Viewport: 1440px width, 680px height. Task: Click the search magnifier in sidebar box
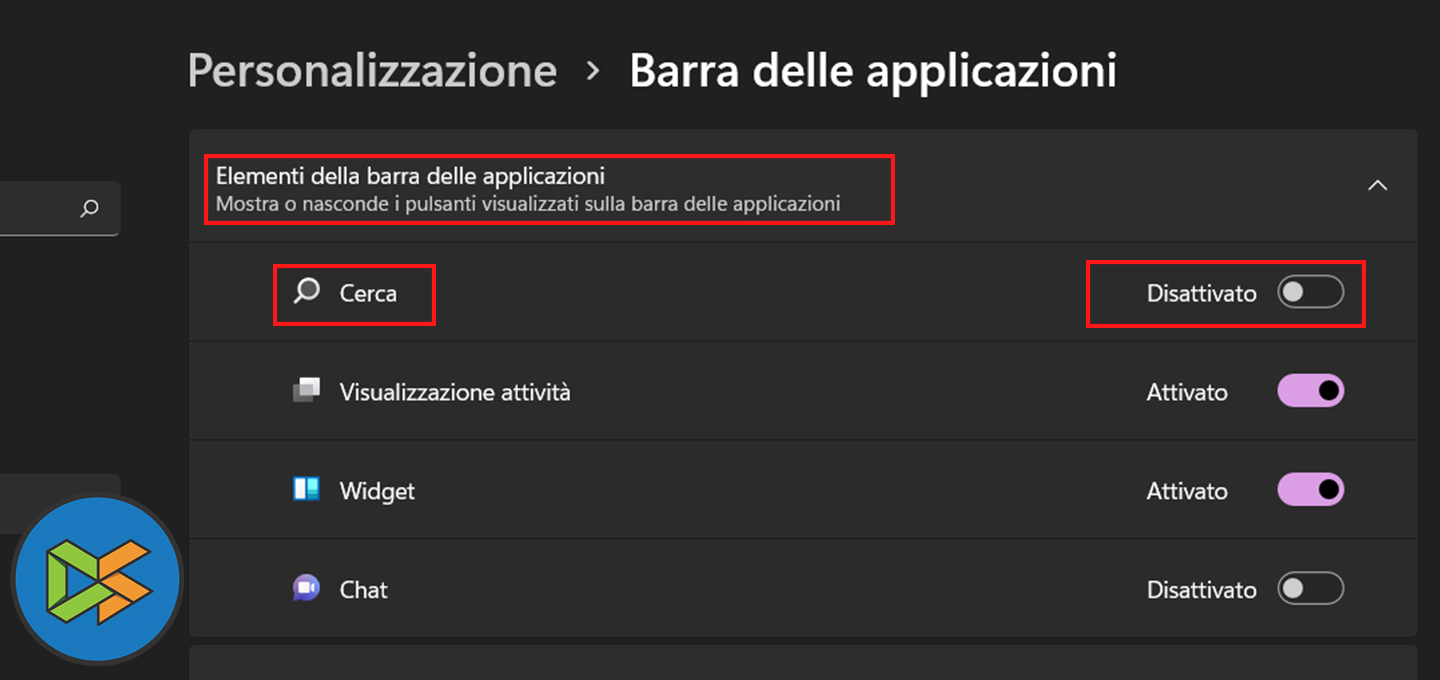point(89,208)
